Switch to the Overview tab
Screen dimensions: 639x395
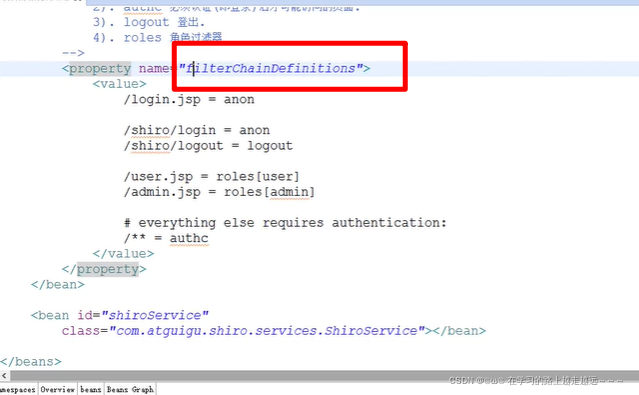pyautogui.click(x=57, y=389)
